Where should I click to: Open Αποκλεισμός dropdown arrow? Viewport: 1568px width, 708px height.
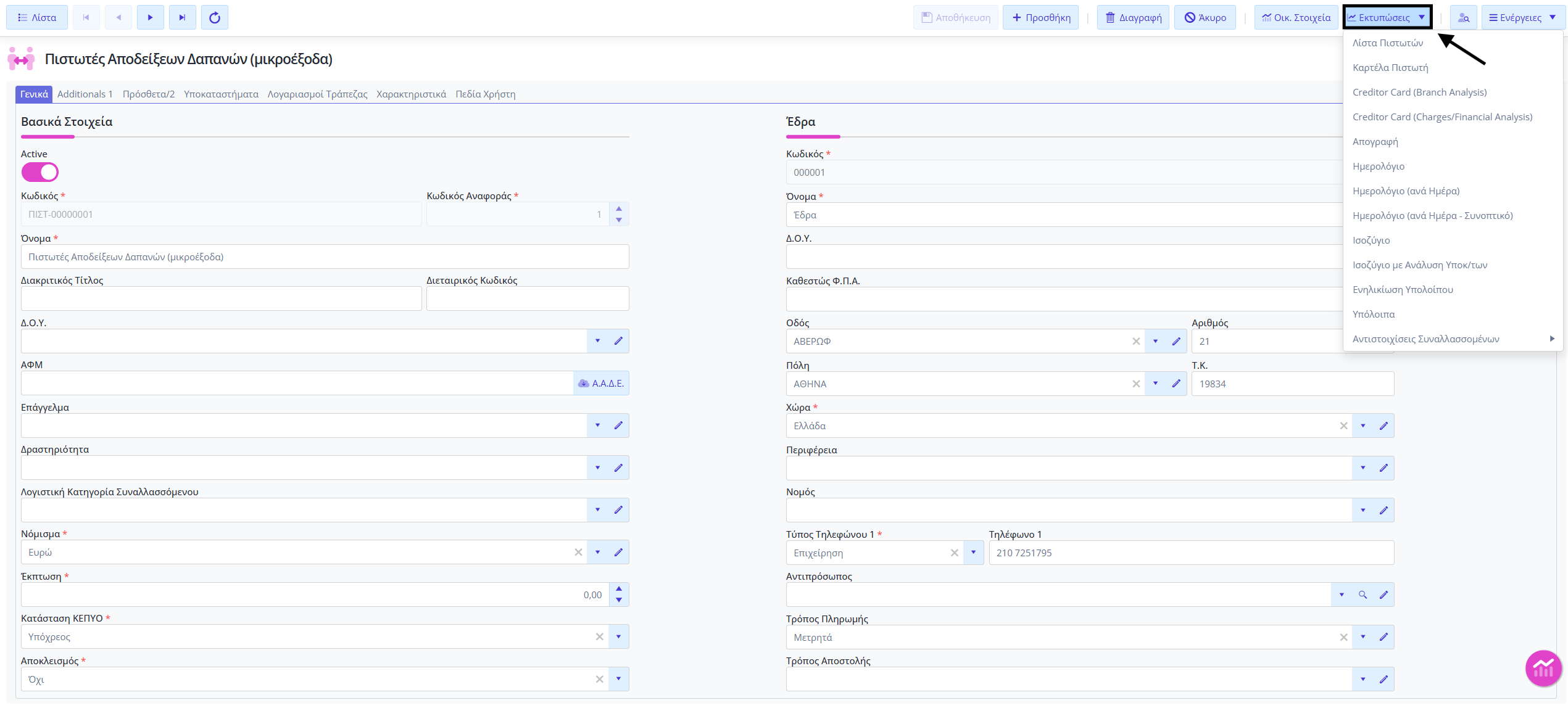(x=618, y=679)
